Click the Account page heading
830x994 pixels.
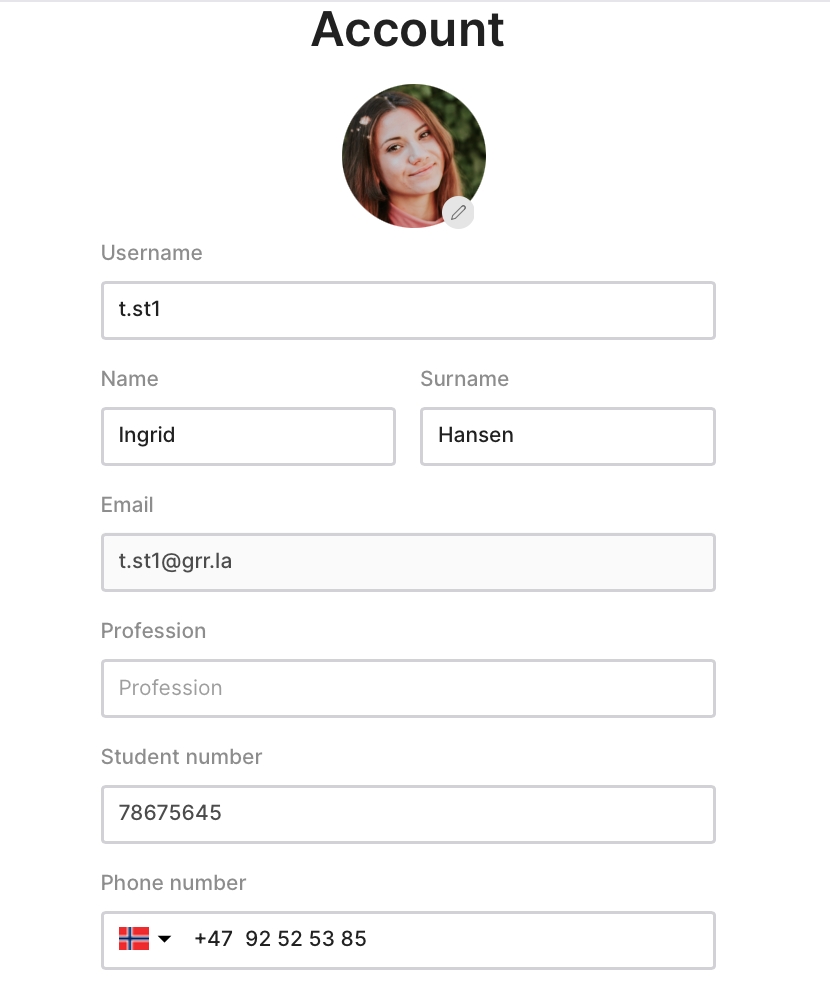coord(408,29)
